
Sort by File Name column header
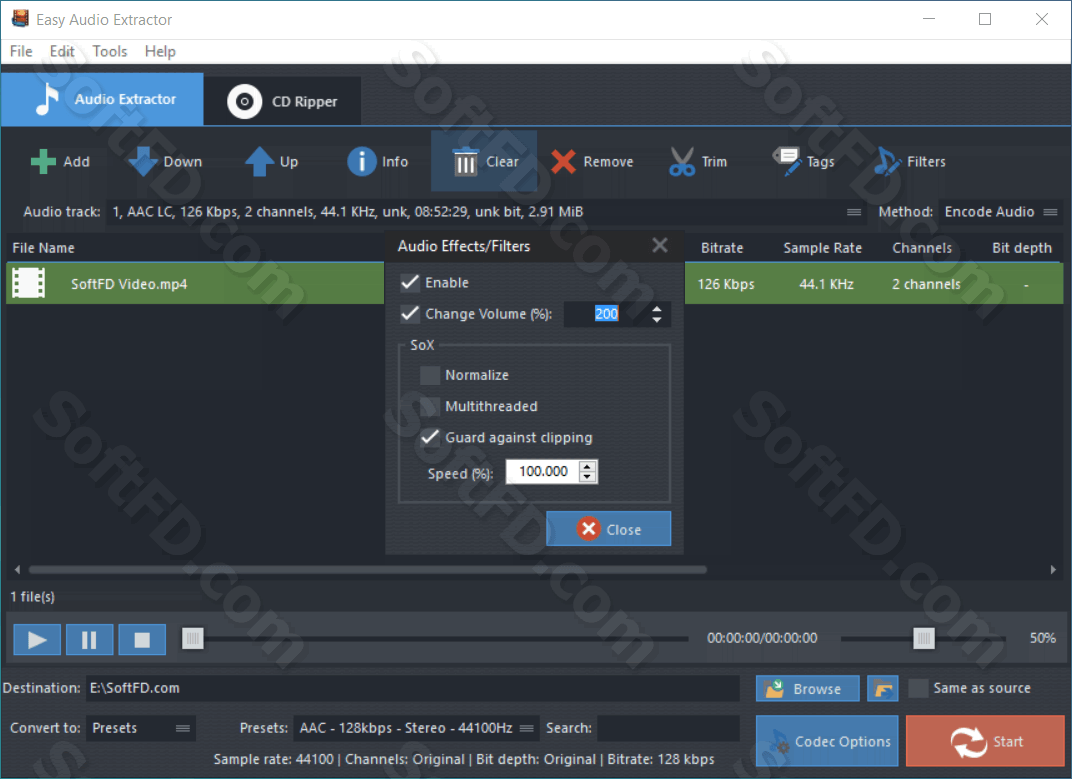coord(44,248)
